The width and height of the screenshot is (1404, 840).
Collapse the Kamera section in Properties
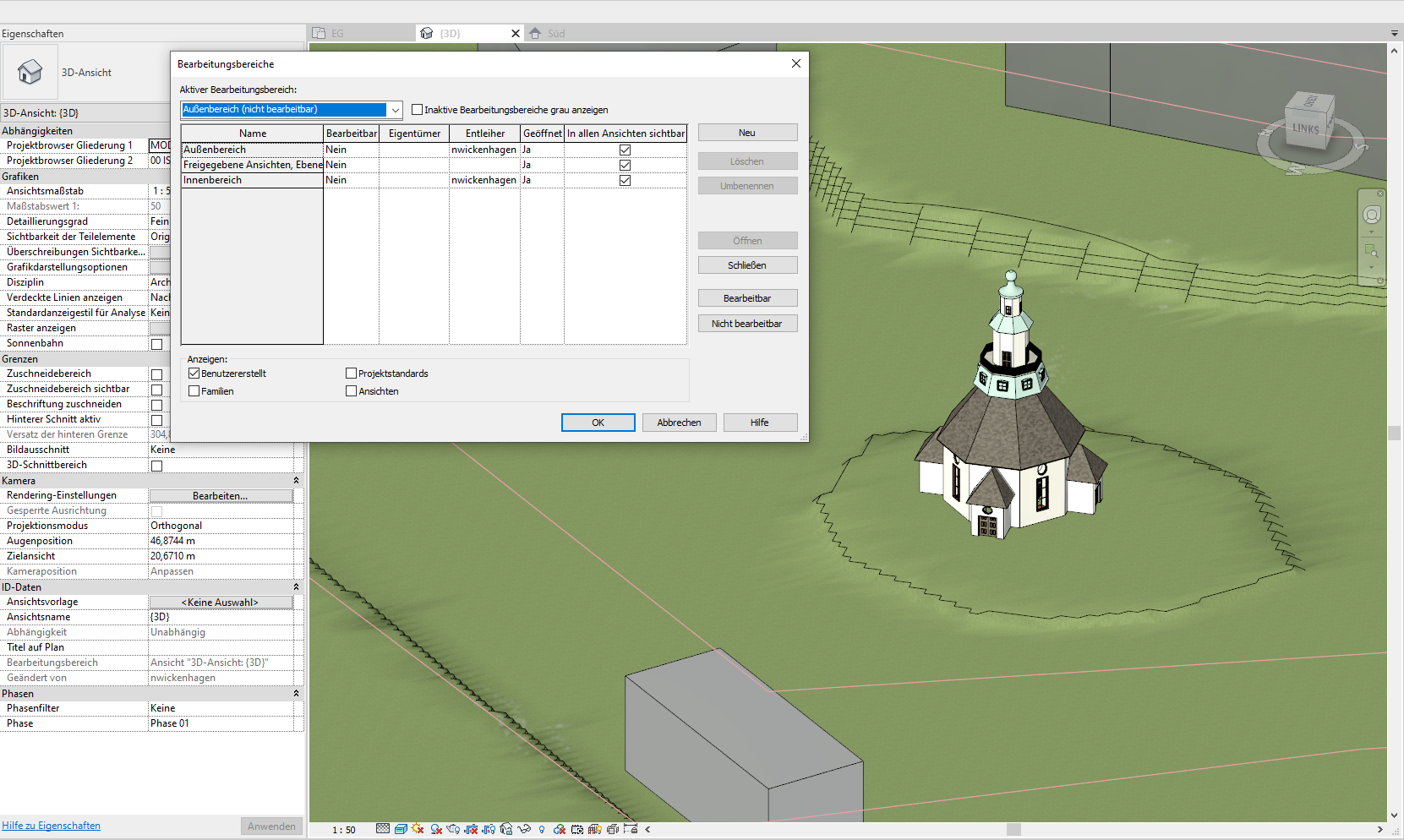tap(296, 480)
